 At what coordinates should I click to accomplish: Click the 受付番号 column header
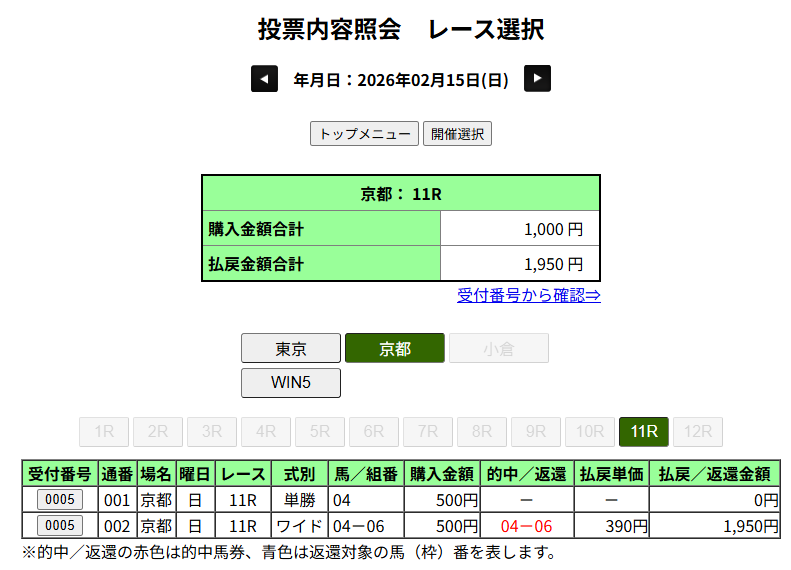[60, 474]
